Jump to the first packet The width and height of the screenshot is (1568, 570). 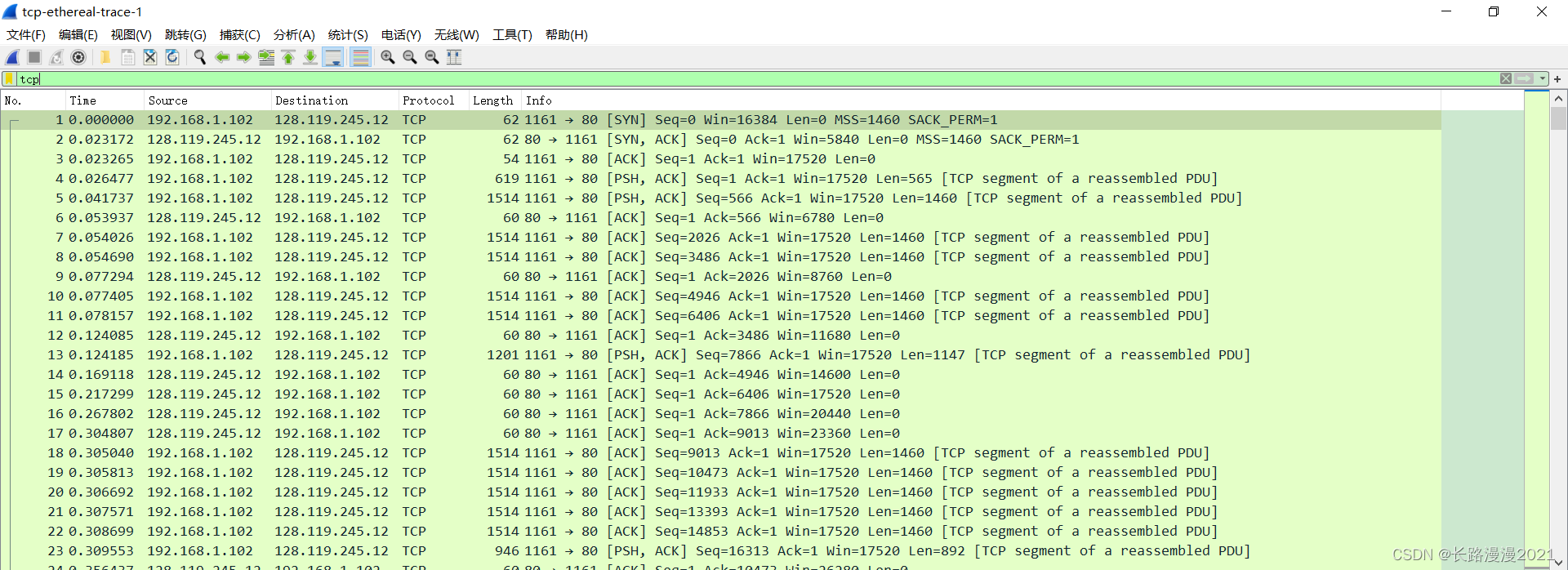coord(288,57)
